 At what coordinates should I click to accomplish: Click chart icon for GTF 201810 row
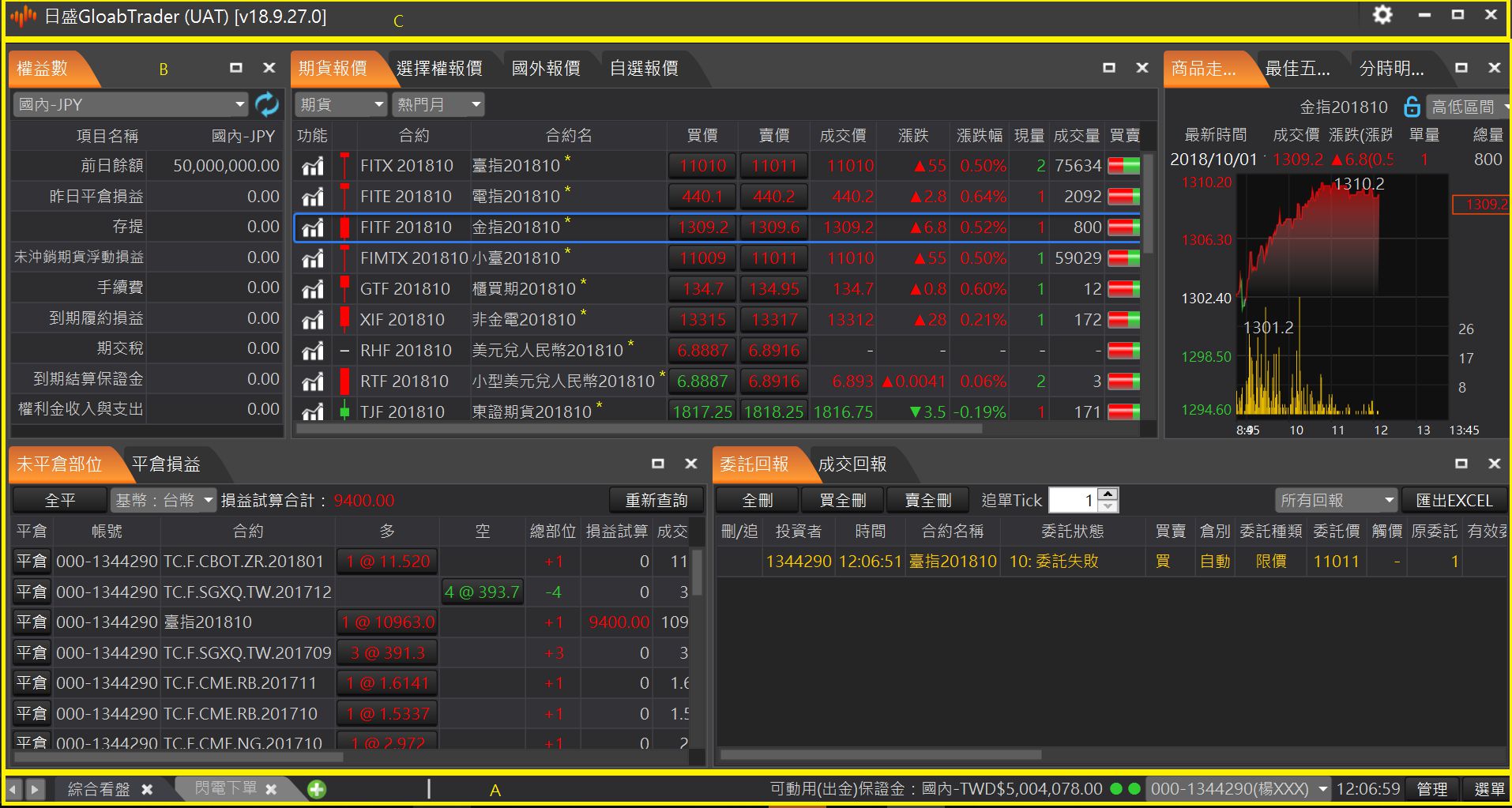coord(313,289)
